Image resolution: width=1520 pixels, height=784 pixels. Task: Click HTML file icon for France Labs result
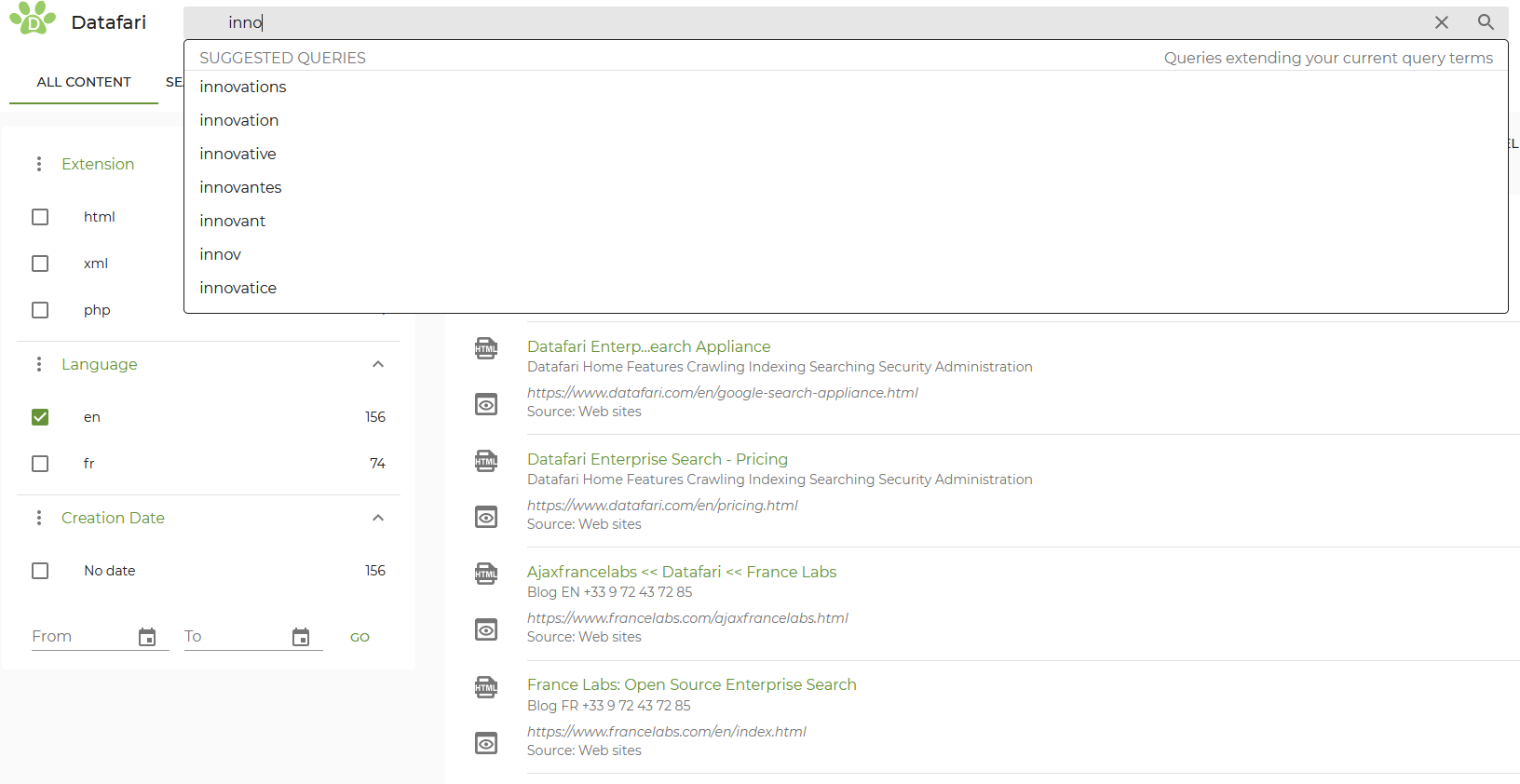point(486,687)
